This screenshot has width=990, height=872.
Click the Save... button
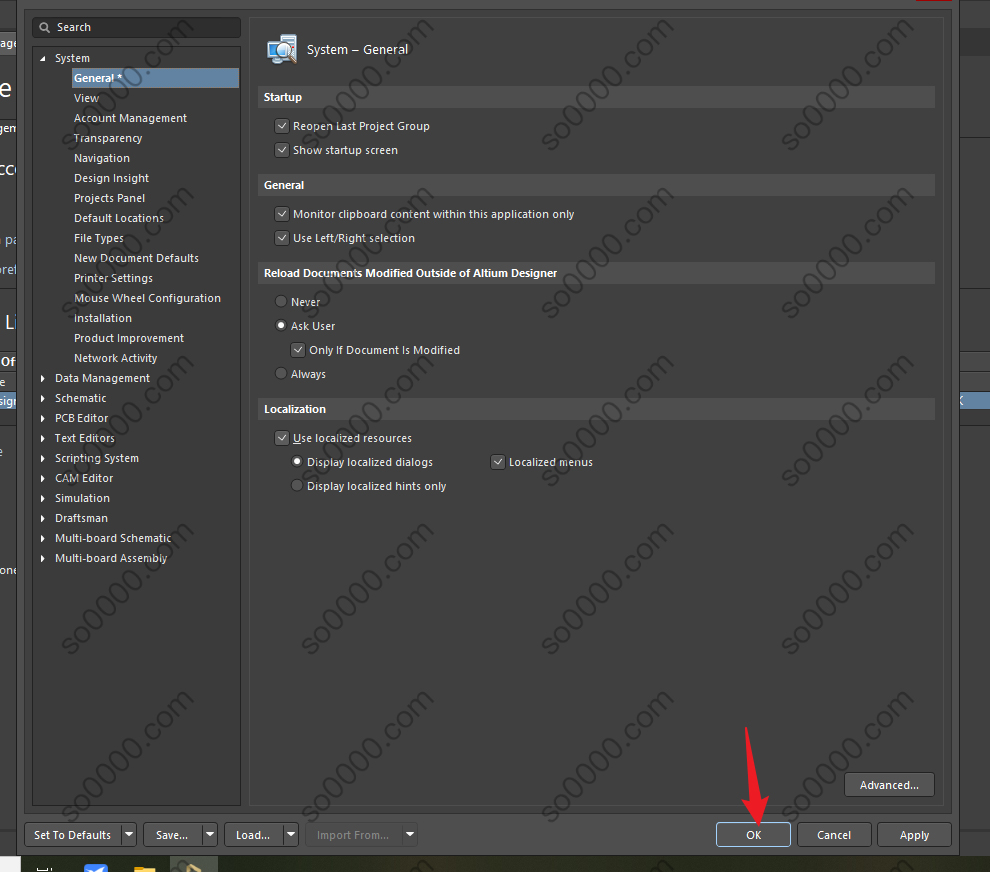[x=172, y=834]
